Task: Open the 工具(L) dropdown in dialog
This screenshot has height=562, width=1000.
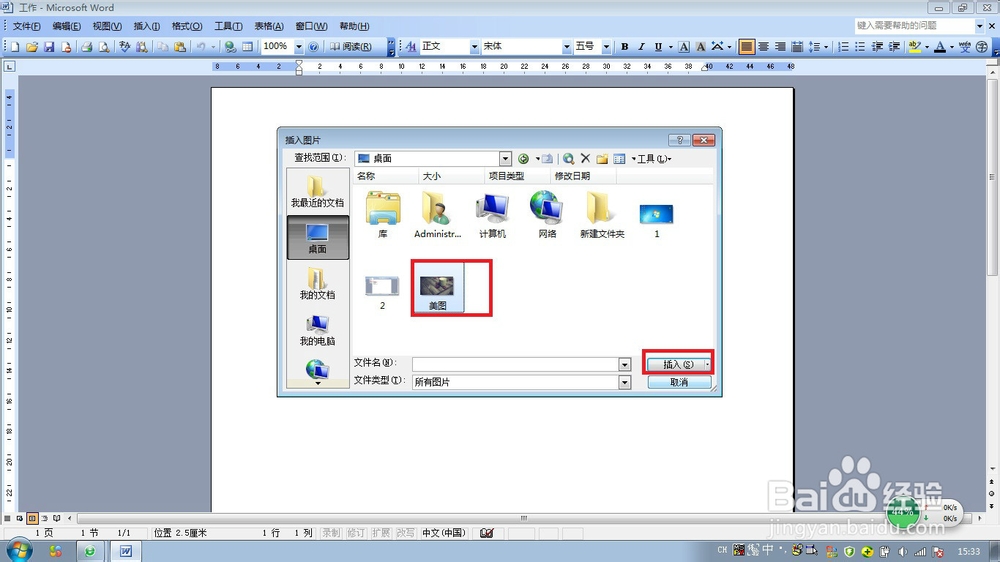Action: 652,159
